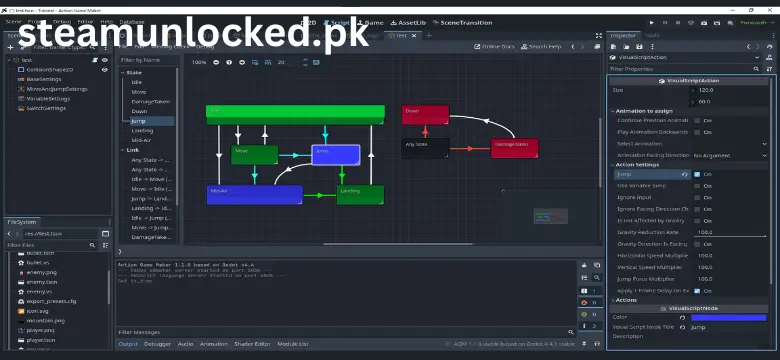
Task: Collapse the Link group in list
Action: 123,150
